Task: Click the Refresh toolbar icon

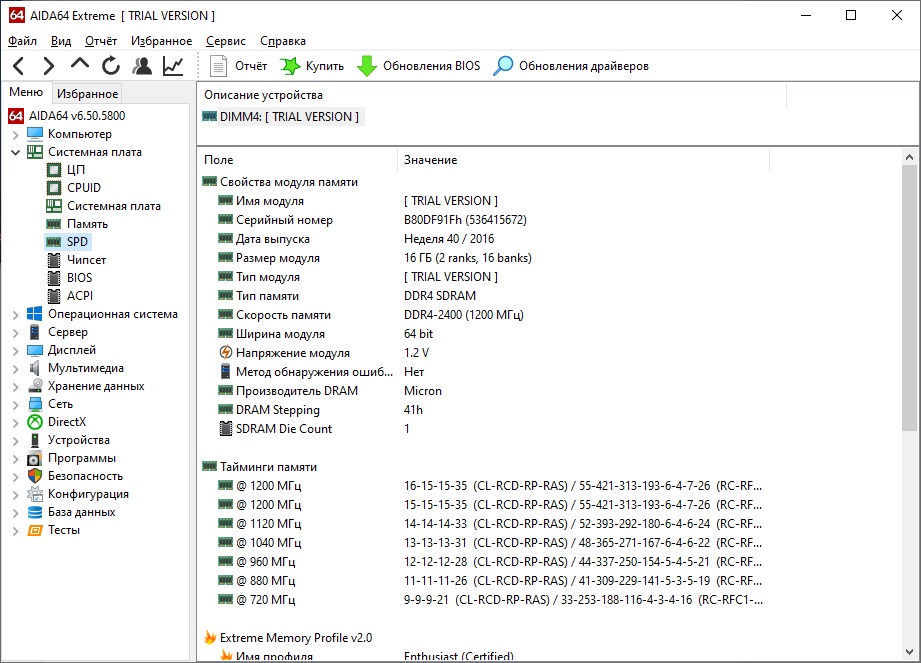Action: click(111, 66)
